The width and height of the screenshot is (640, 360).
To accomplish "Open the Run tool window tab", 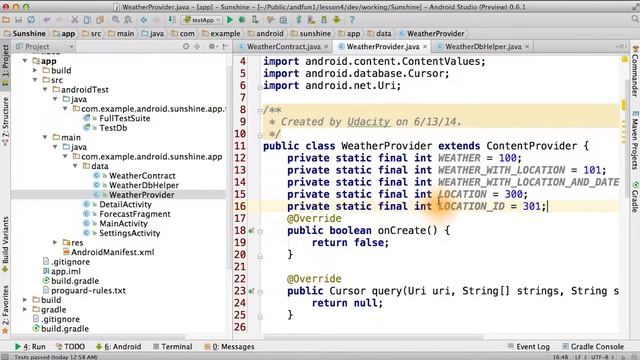I will 30,347.
